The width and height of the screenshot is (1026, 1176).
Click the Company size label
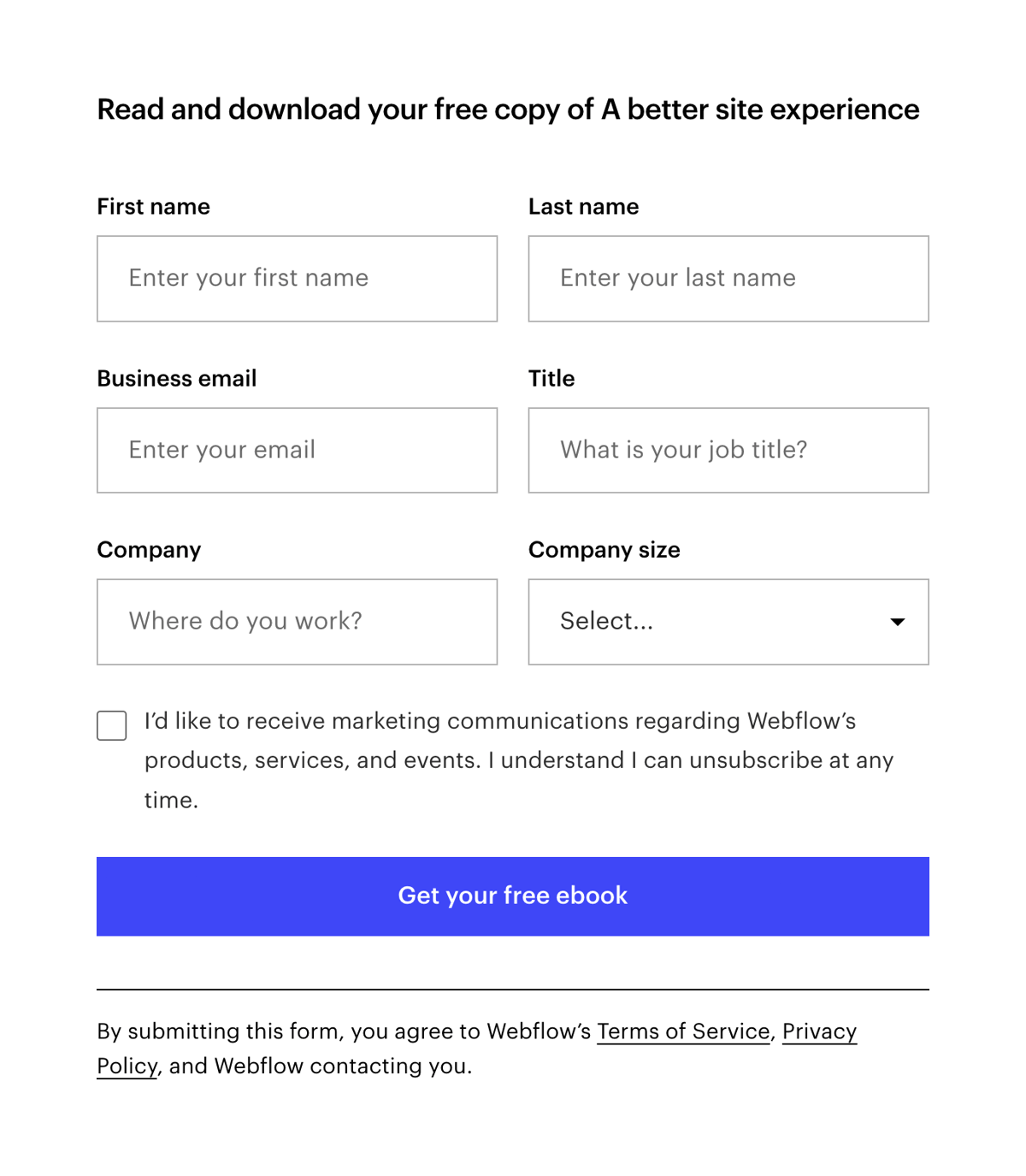tap(604, 550)
